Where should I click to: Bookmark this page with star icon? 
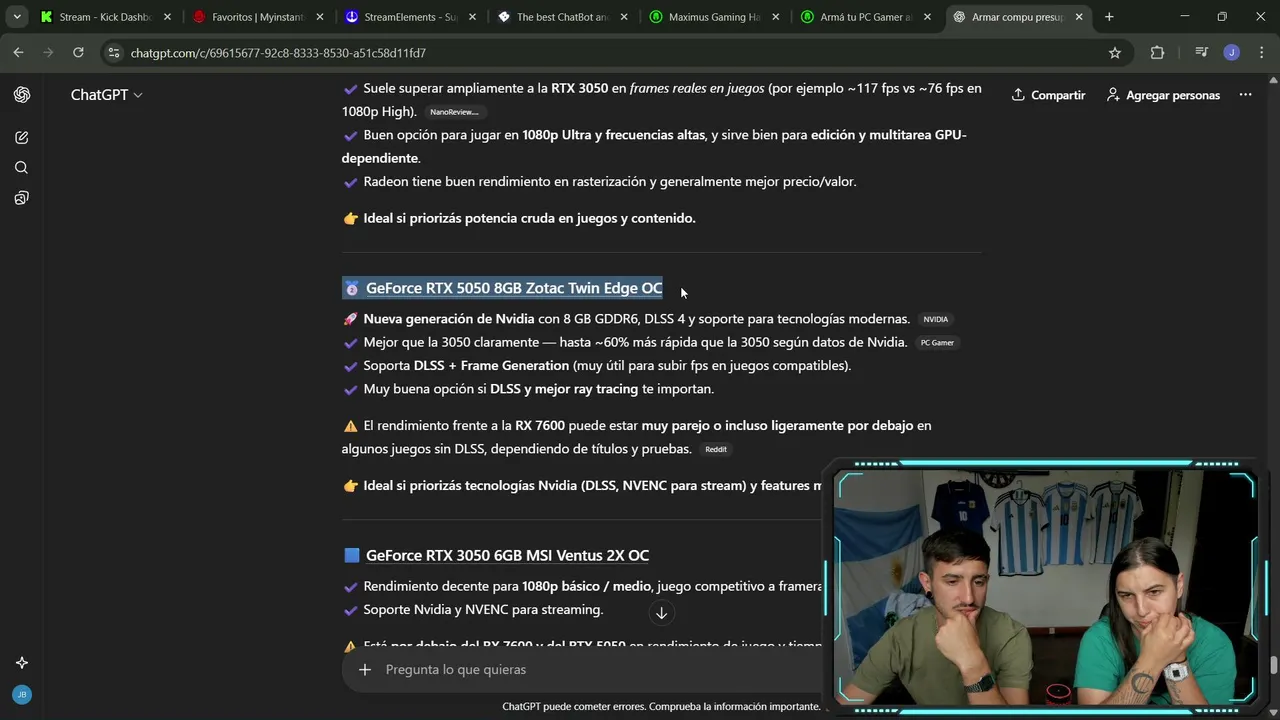point(1115,53)
